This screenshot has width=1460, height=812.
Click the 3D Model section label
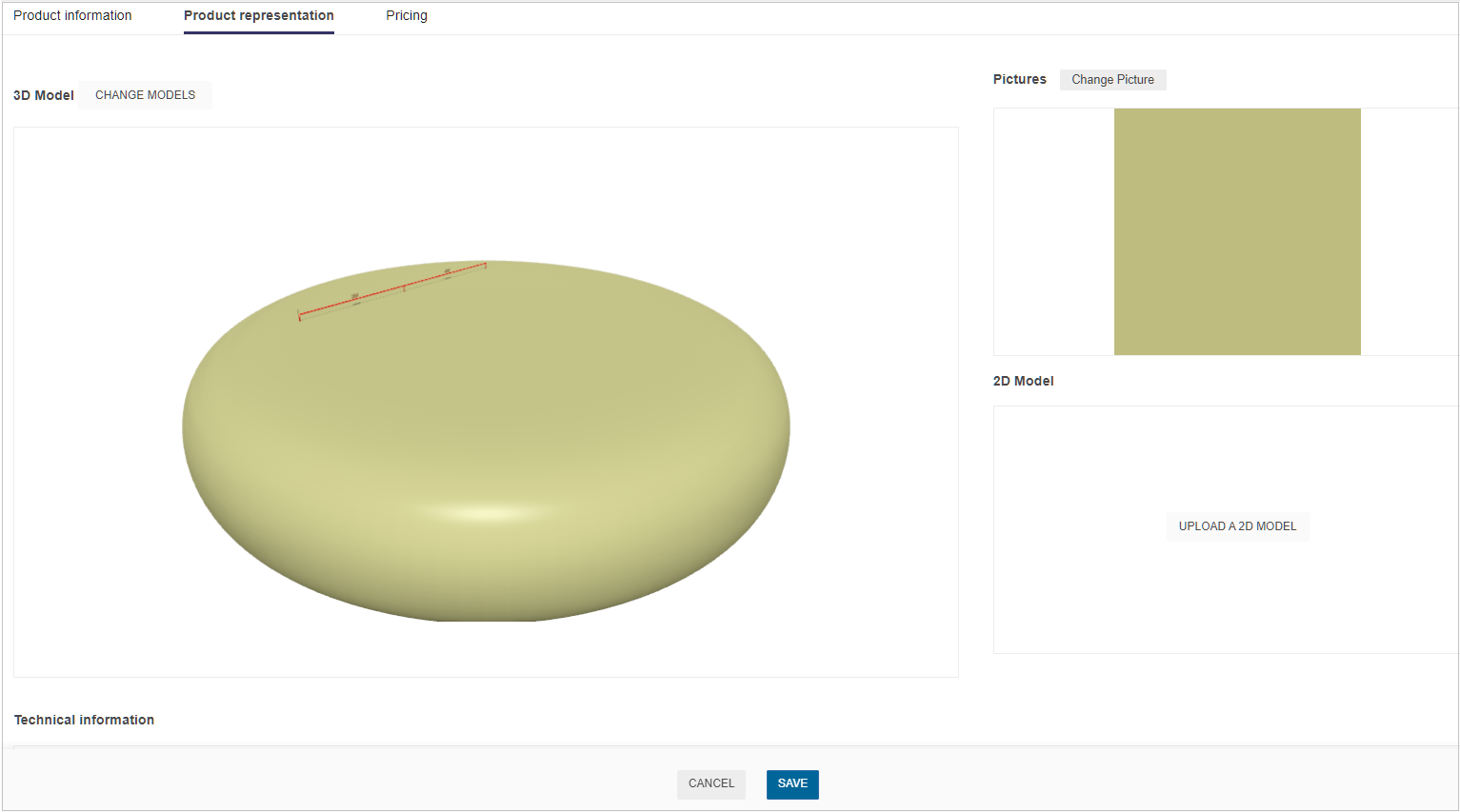pyautogui.click(x=43, y=95)
